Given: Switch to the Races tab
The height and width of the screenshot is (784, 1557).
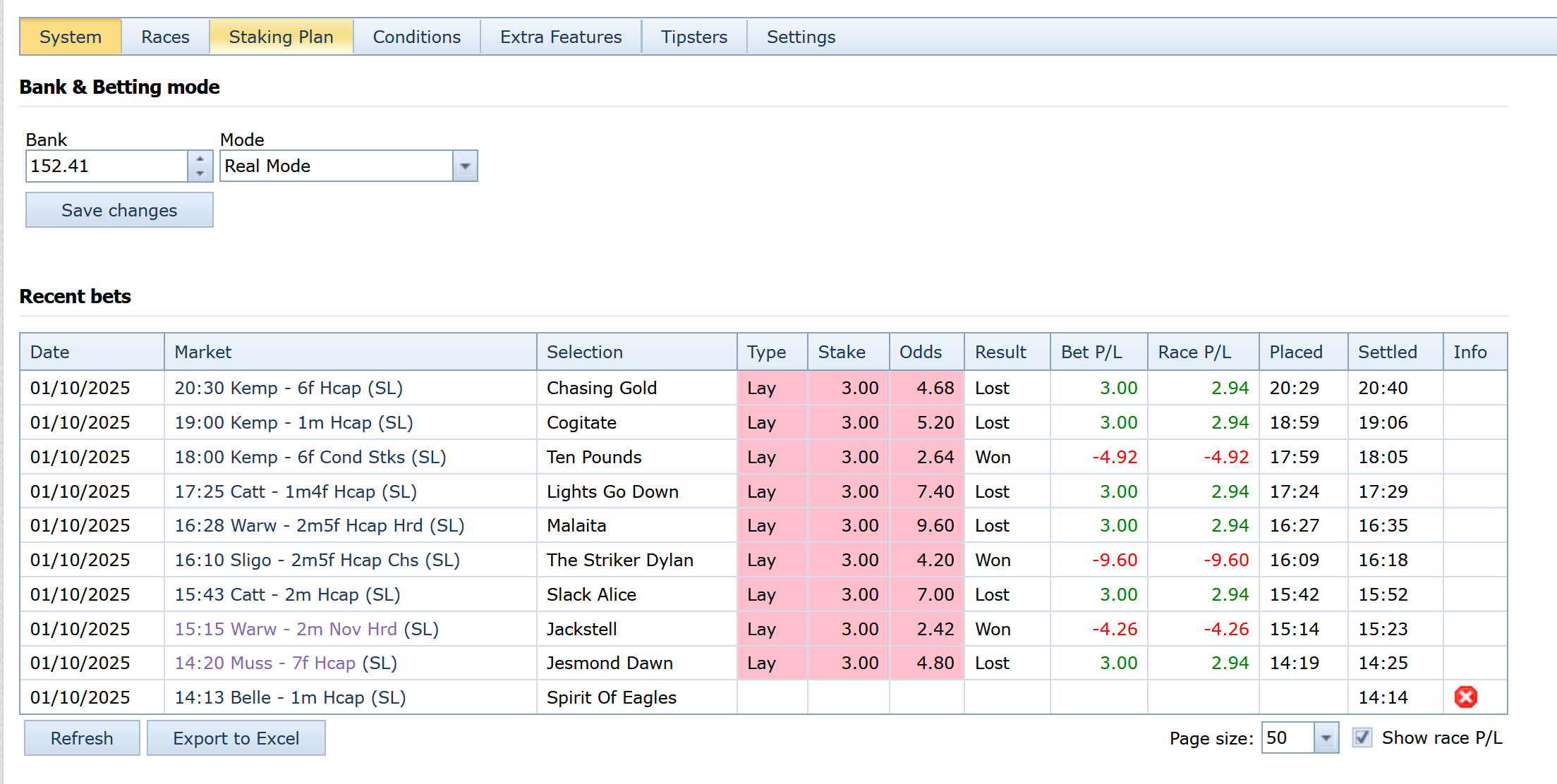Looking at the screenshot, I should pyautogui.click(x=165, y=37).
